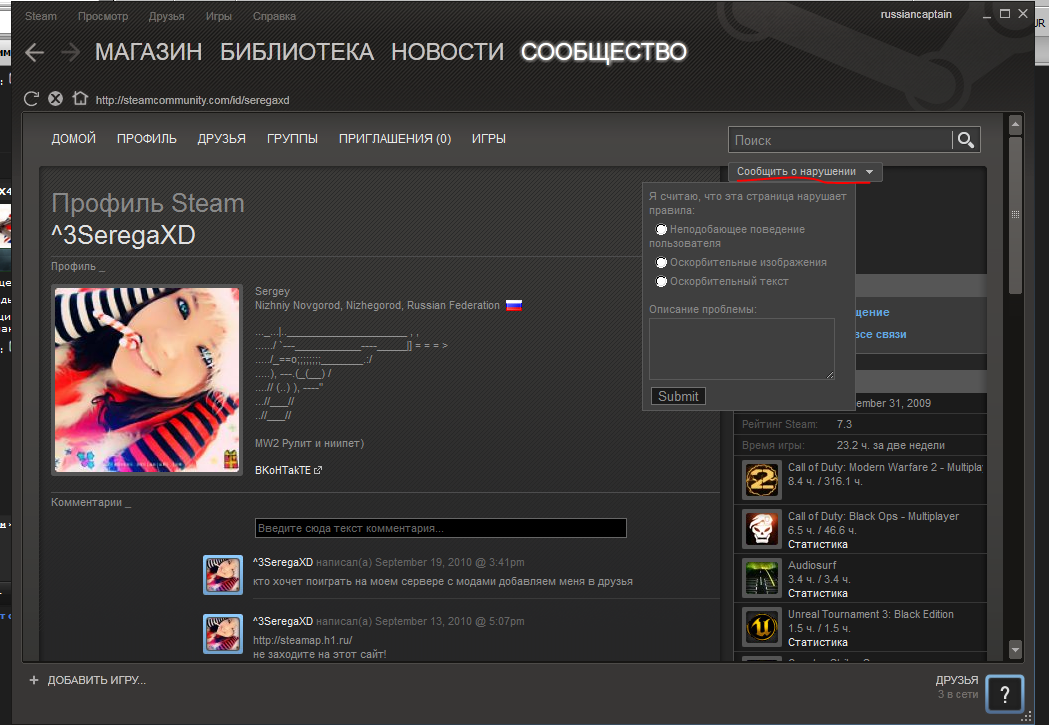The width and height of the screenshot is (1049, 725).
Task: Click the Описание проблемы text area
Action: (x=741, y=349)
